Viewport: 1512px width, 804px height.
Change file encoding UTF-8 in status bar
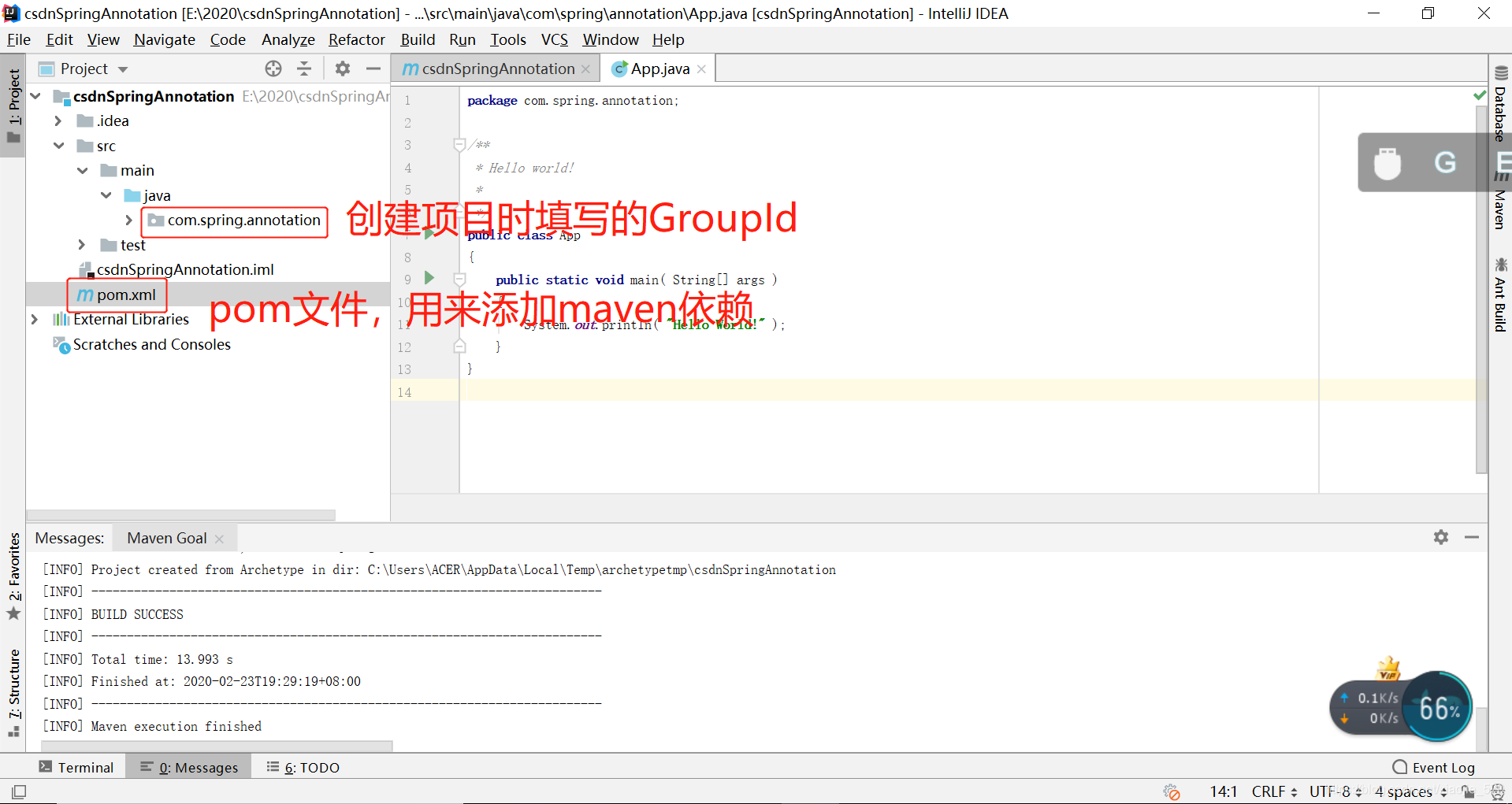(1336, 791)
